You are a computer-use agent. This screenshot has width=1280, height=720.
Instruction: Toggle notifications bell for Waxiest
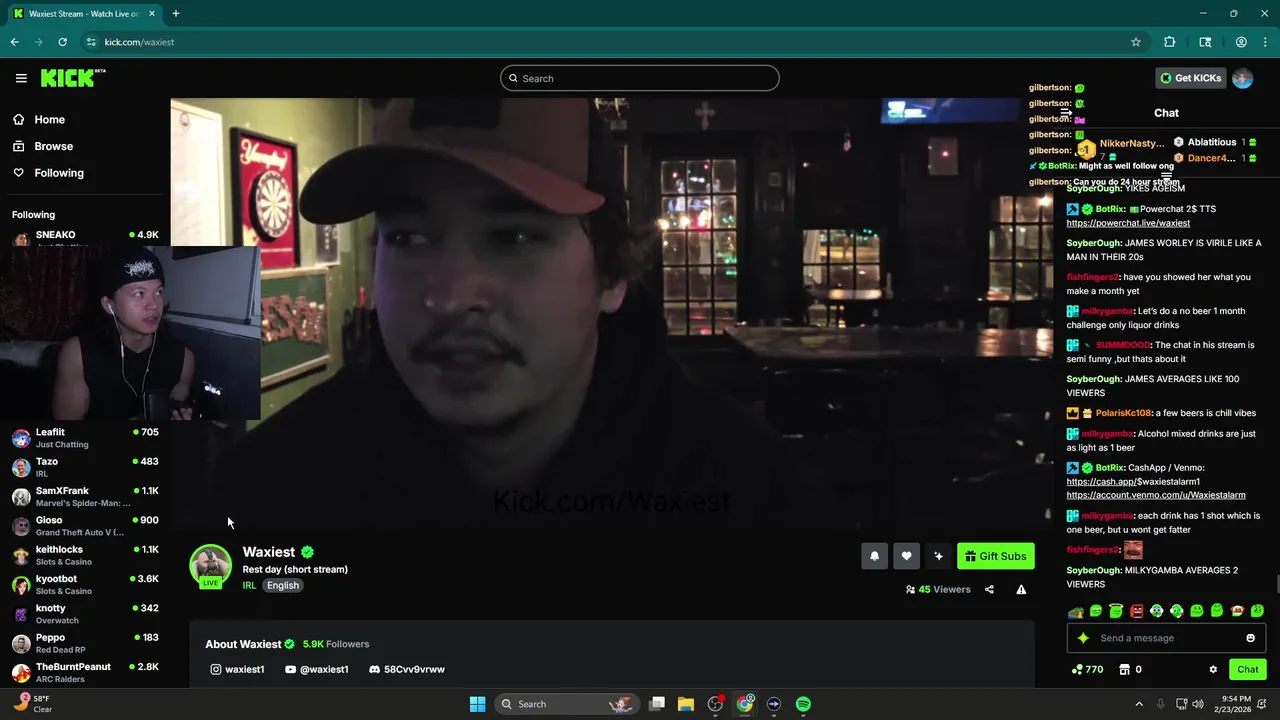(x=874, y=557)
